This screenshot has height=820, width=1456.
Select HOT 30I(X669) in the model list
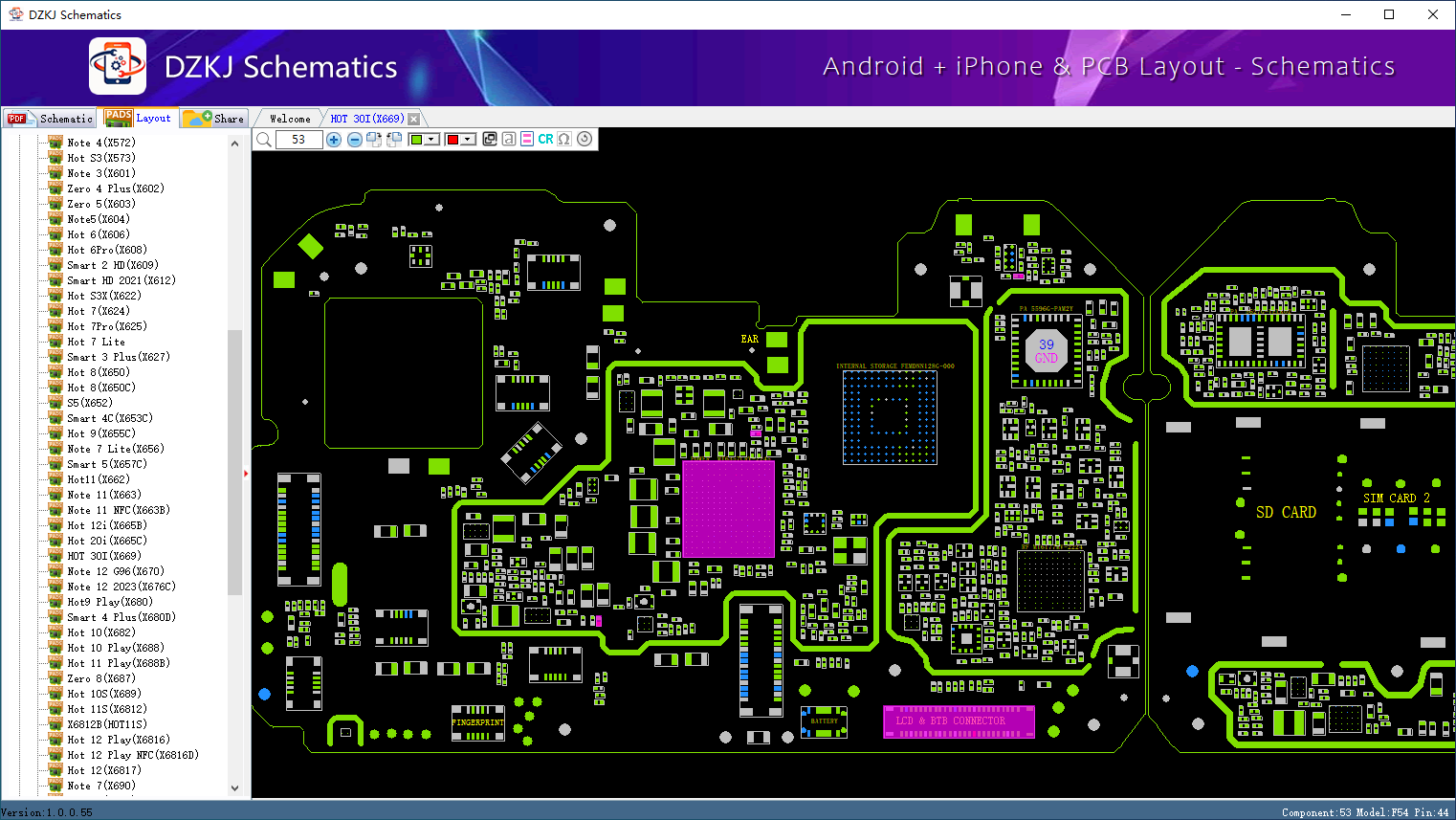(104, 556)
